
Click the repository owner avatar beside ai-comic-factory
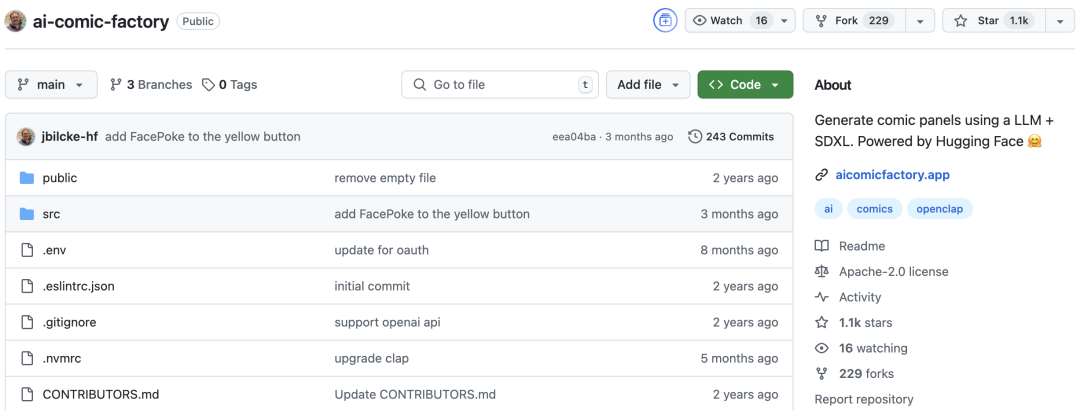pyautogui.click(x=16, y=21)
